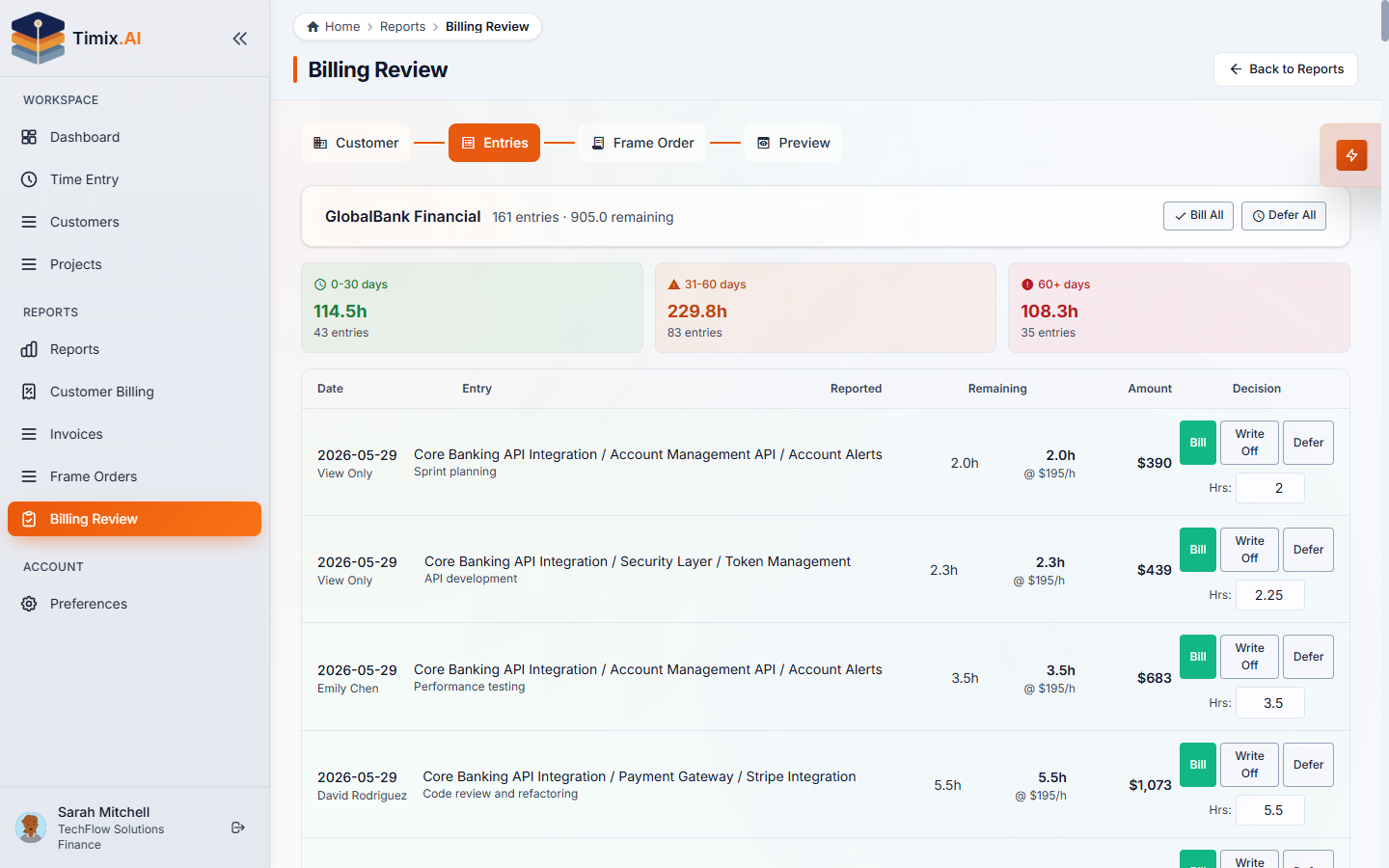Select the 0-30 days aging card
Viewport: 1389px width, 868px height.
coord(472,308)
